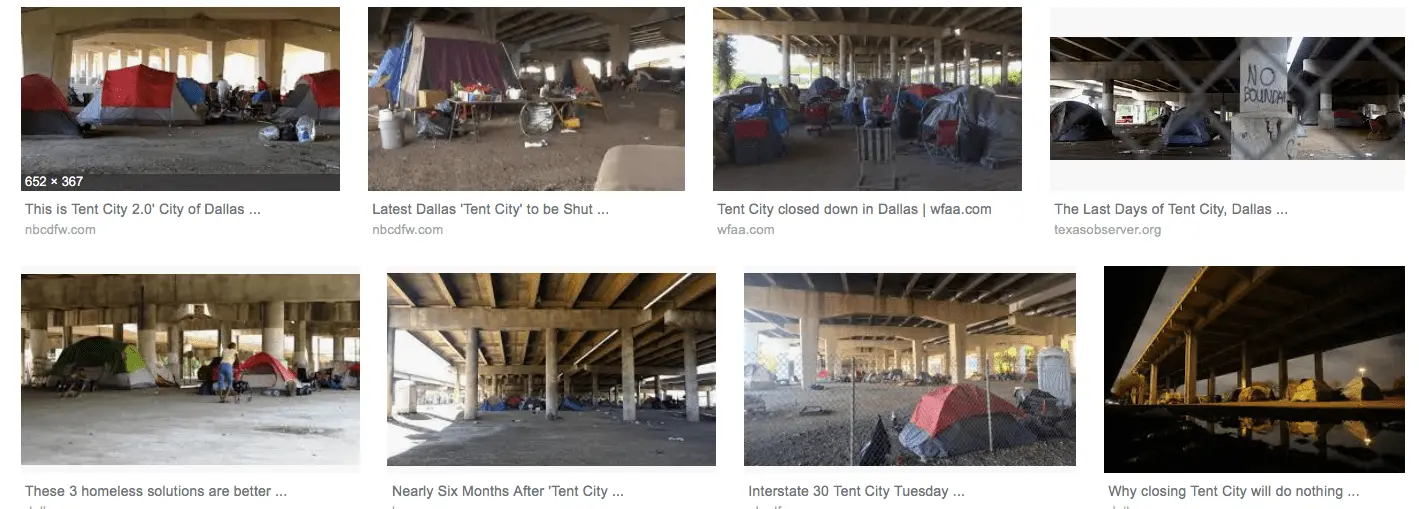Click 'This is Tent City 2.0' City of Dallas title
The height and width of the screenshot is (509, 1419).
click(143, 210)
